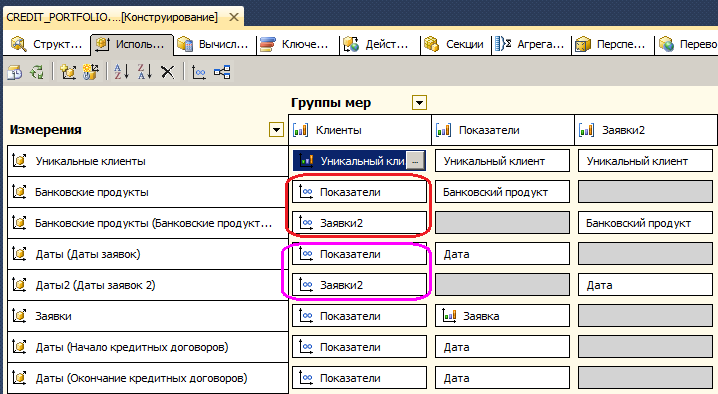Select the Банковские продукты dimension row

(147, 192)
